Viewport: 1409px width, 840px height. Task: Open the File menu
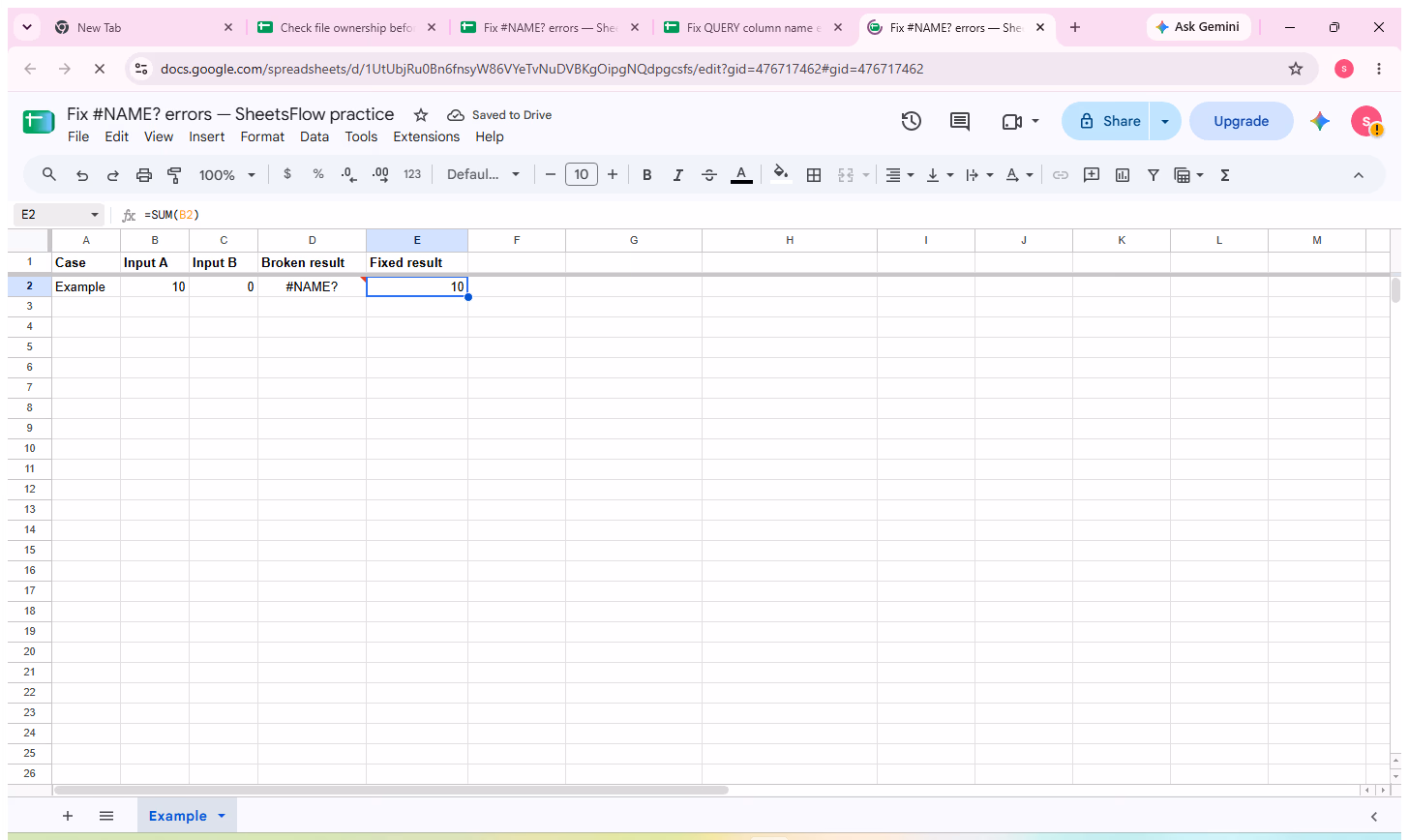point(78,136)
